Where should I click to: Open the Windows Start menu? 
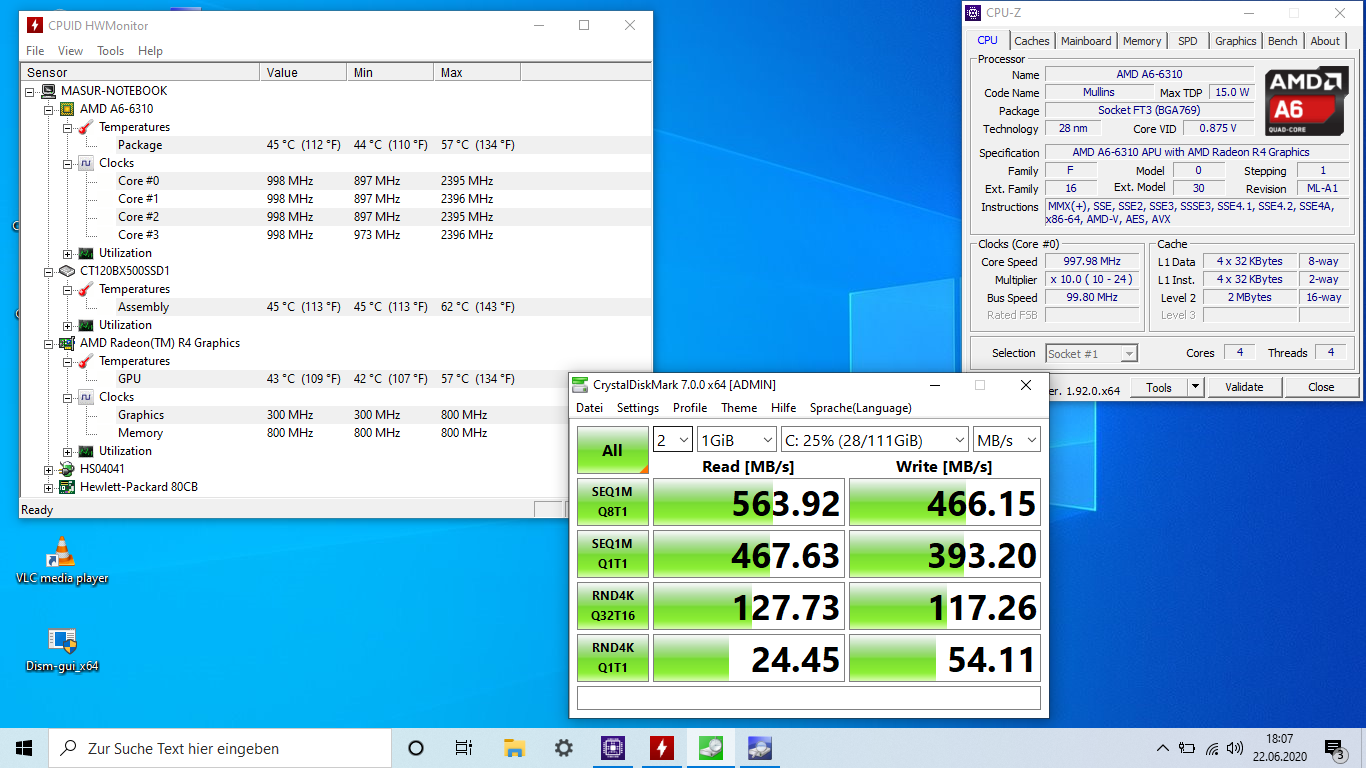tap(24, 748)
